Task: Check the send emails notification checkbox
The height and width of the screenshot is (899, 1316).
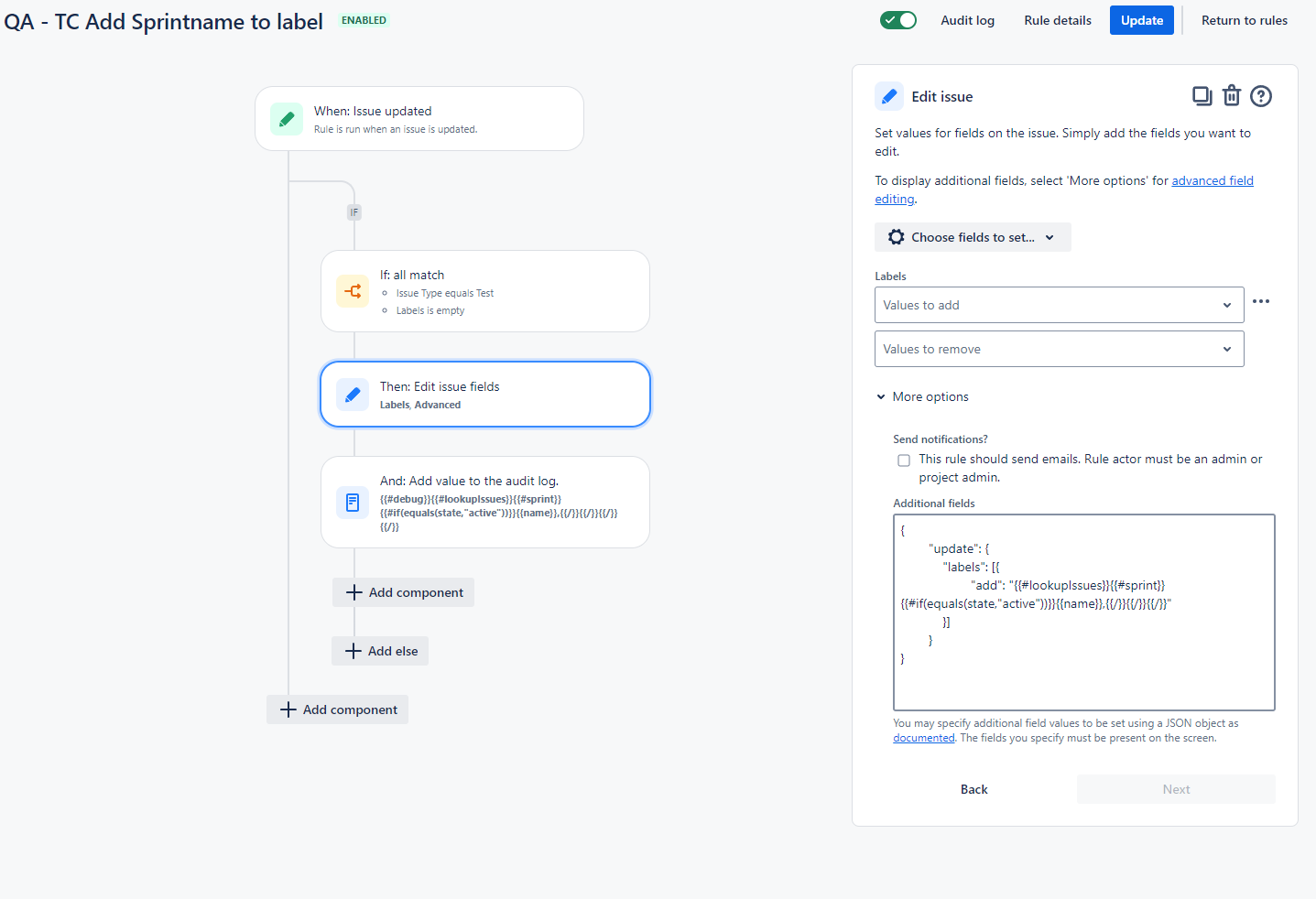Action: pyautogui.click(x=904, y=460)
